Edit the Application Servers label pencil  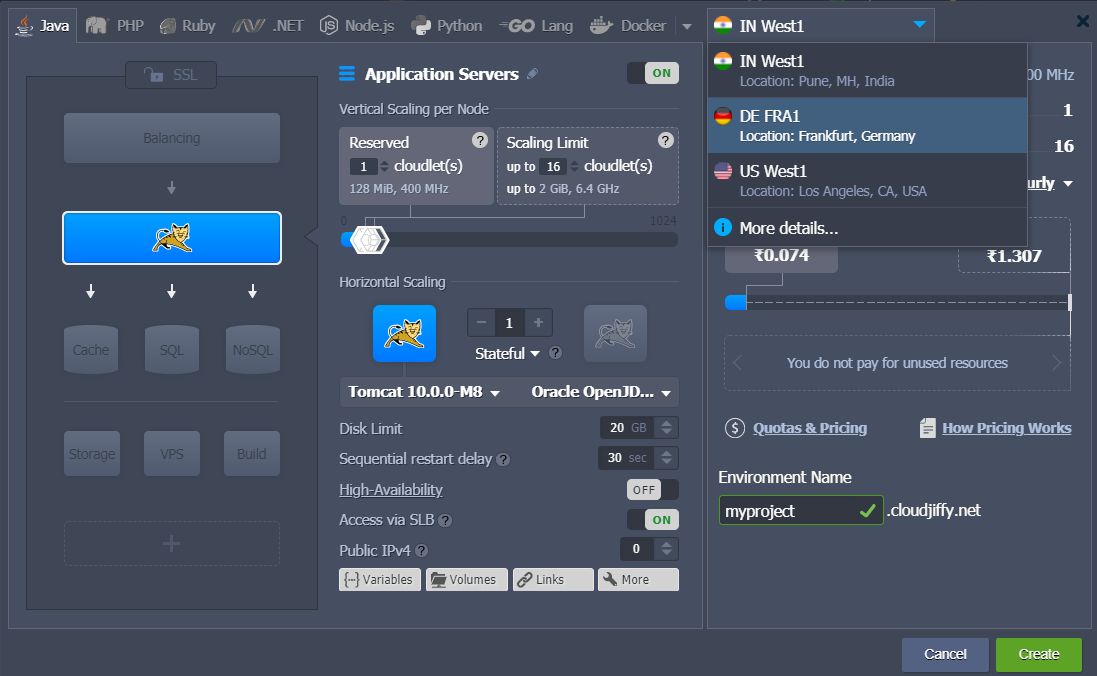pyautogui.click(x=532, y=73)
